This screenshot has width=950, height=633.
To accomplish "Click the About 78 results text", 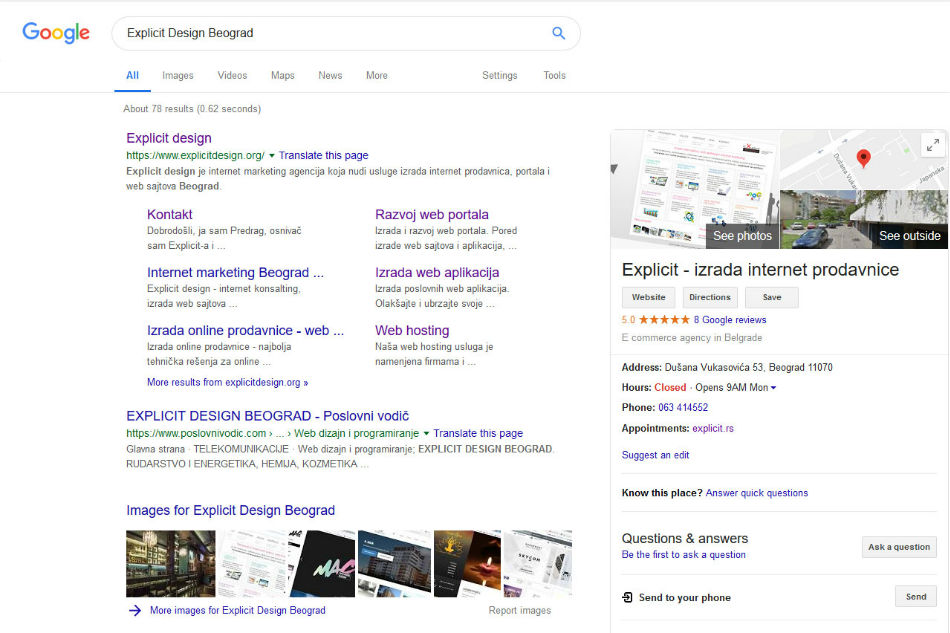I will point(192,109).
